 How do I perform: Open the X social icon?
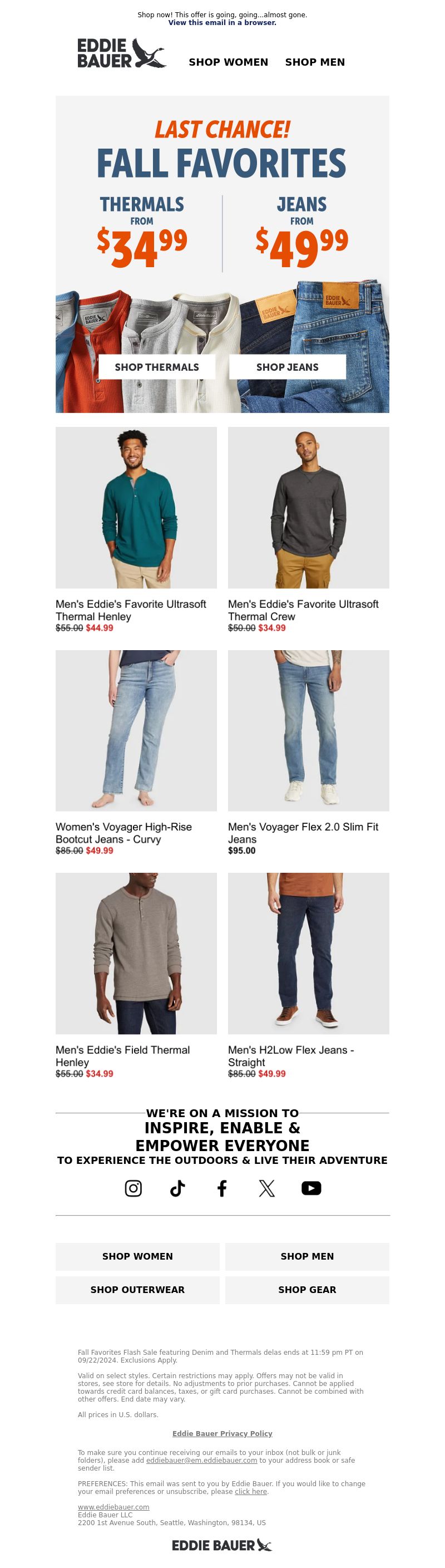coord(266,1188)
